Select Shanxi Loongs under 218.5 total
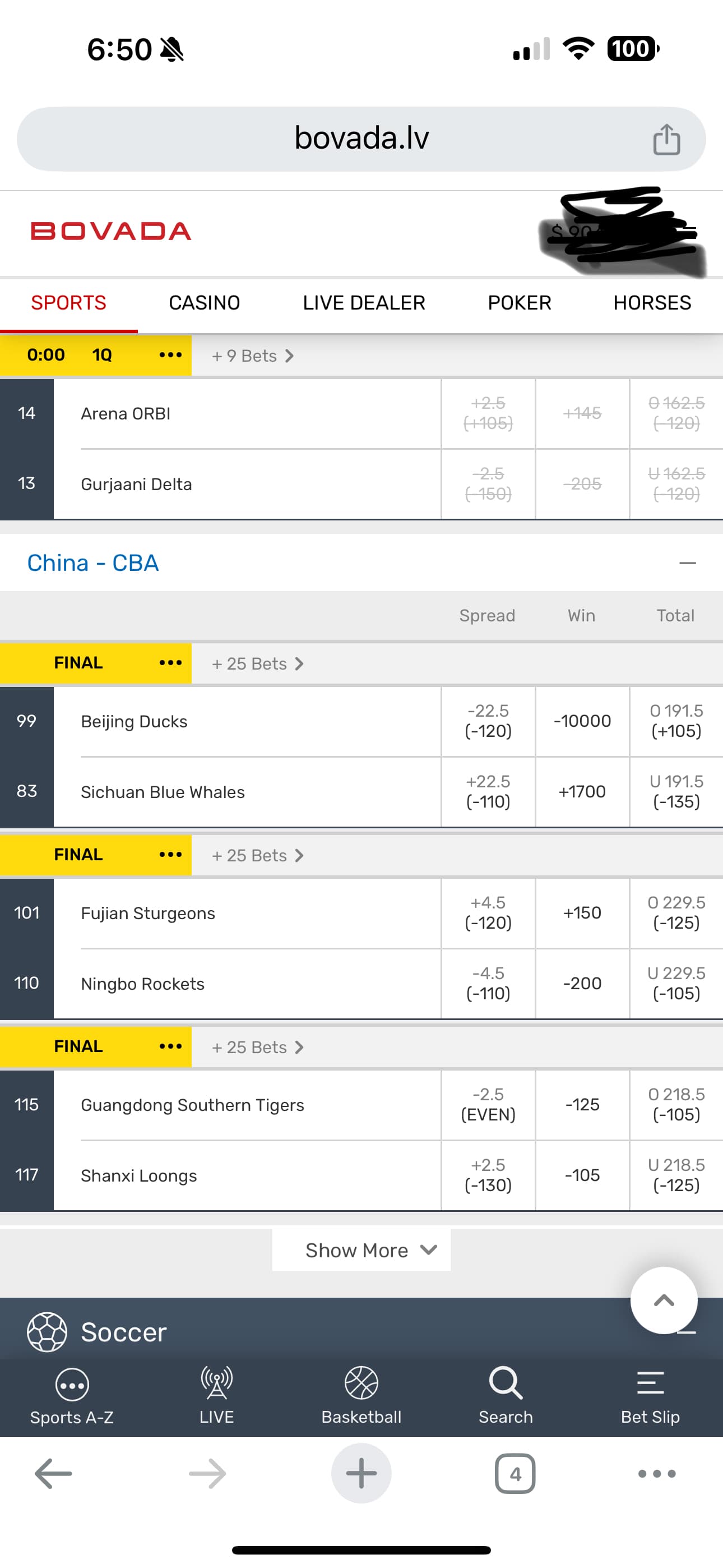This screenshot has height=1568, width=723. pyautogui.click(x=676, y=1175)
